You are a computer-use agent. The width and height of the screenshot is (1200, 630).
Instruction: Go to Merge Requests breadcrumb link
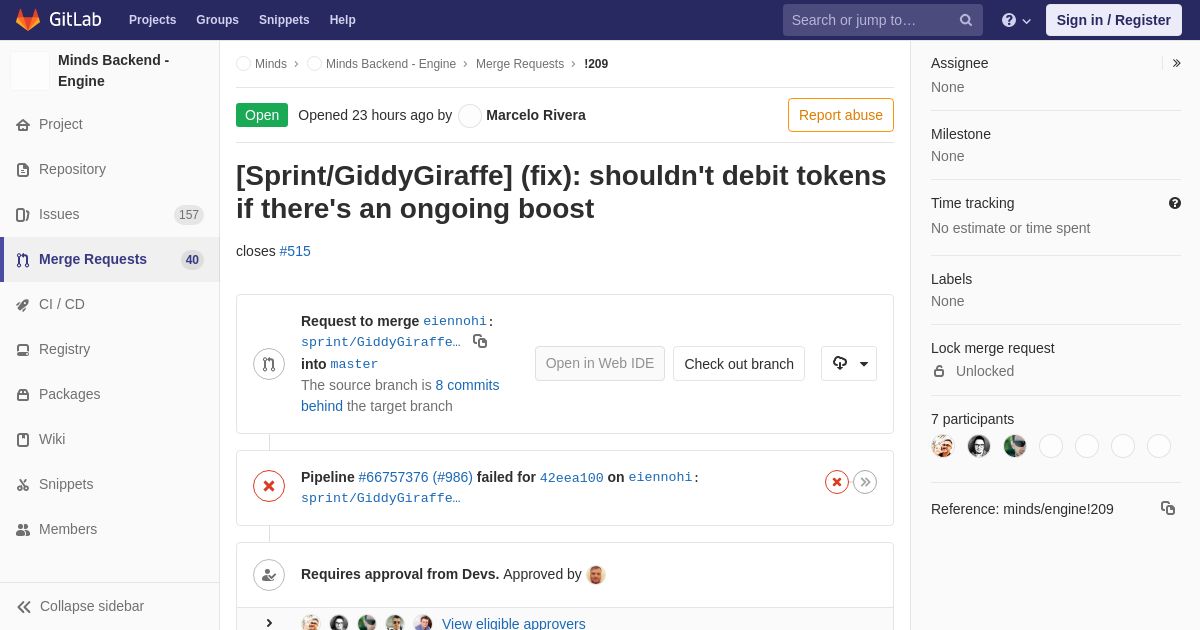click(x=520, y=64)
